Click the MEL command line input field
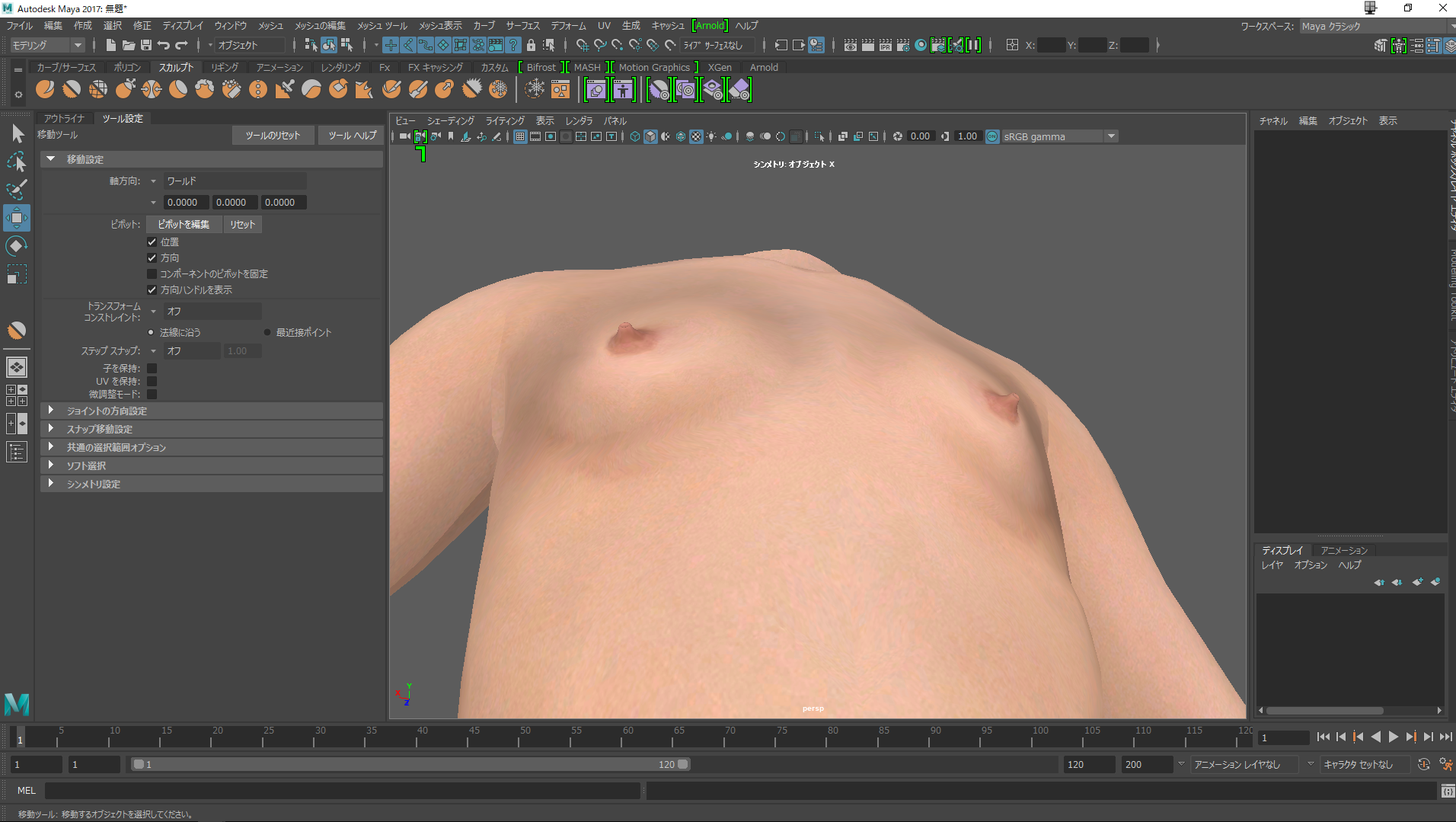This screenshot has height=822, width=1456. (x=342, y=791)
